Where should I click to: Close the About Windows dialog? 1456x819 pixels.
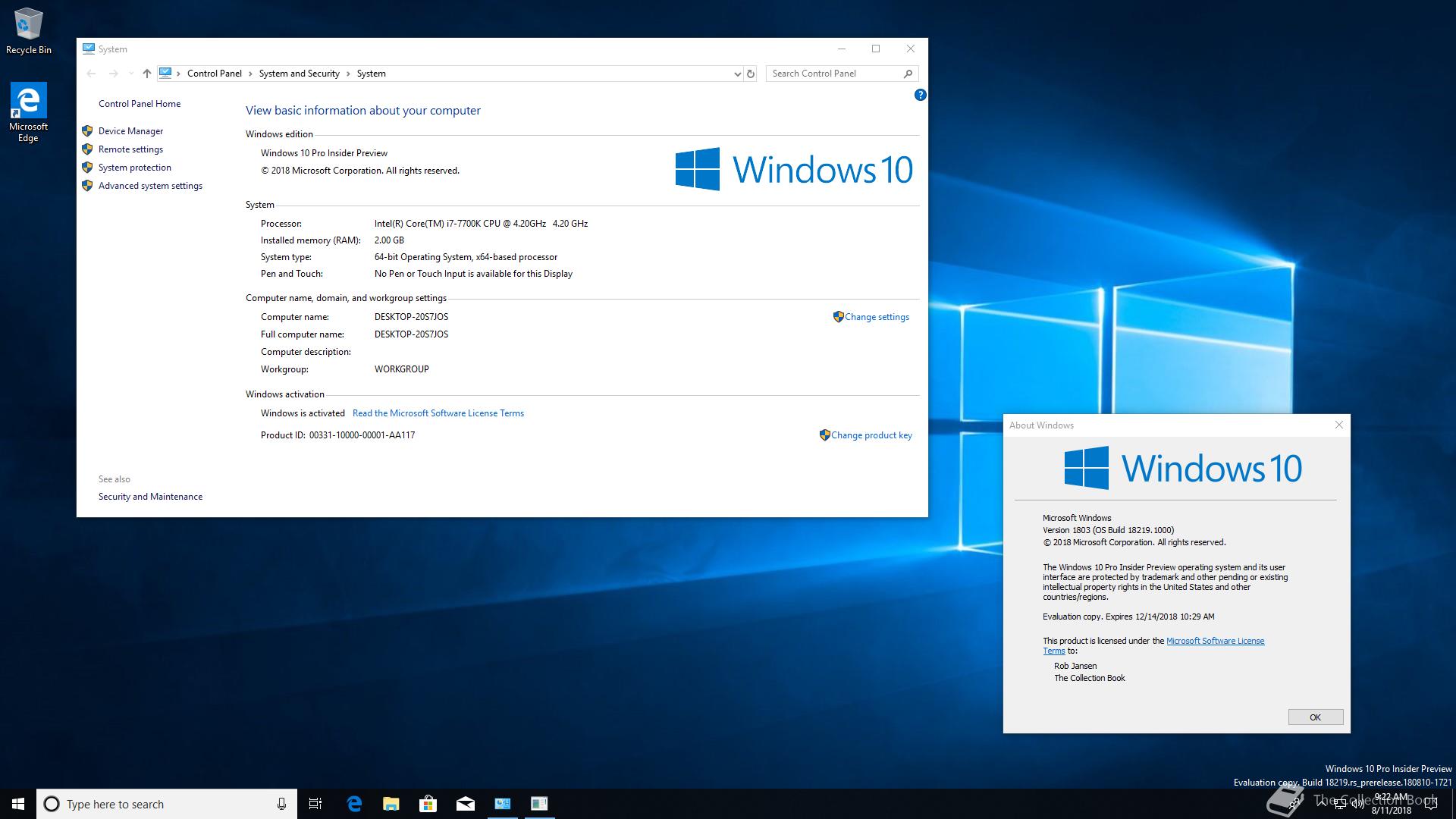pos(1339,425)
